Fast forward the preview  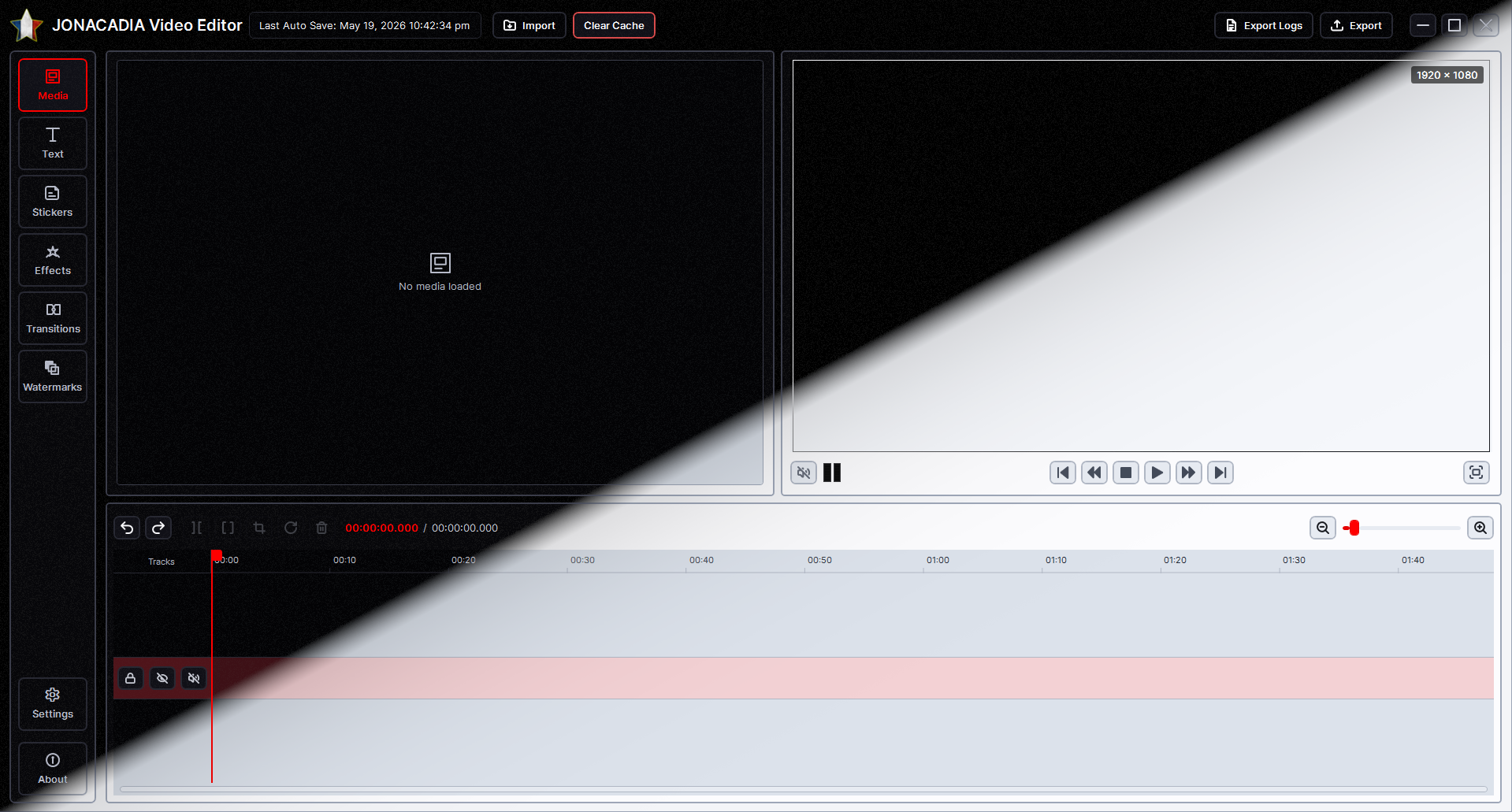[1189, 473]
